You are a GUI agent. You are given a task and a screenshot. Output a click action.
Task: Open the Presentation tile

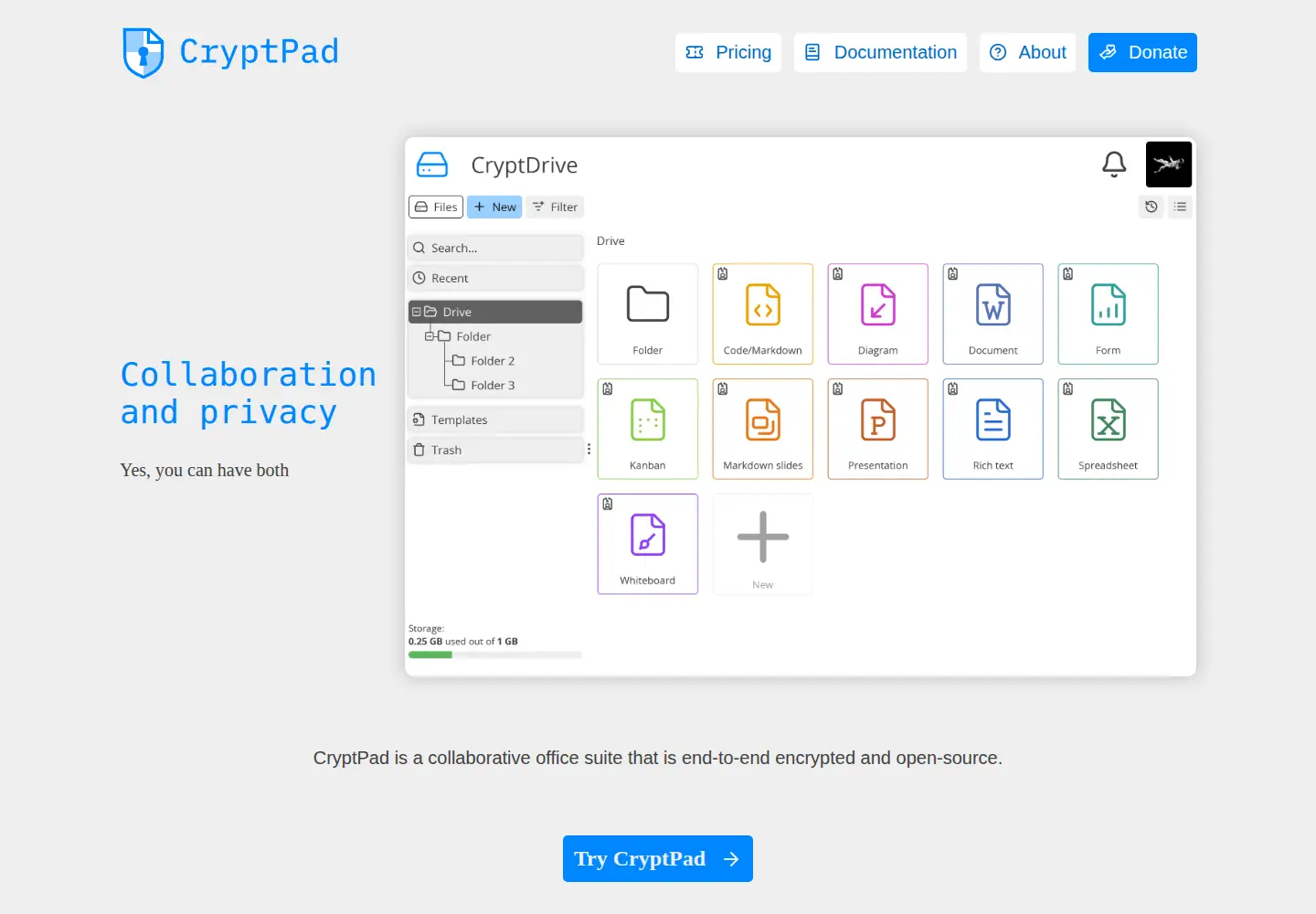pos(878,429)
